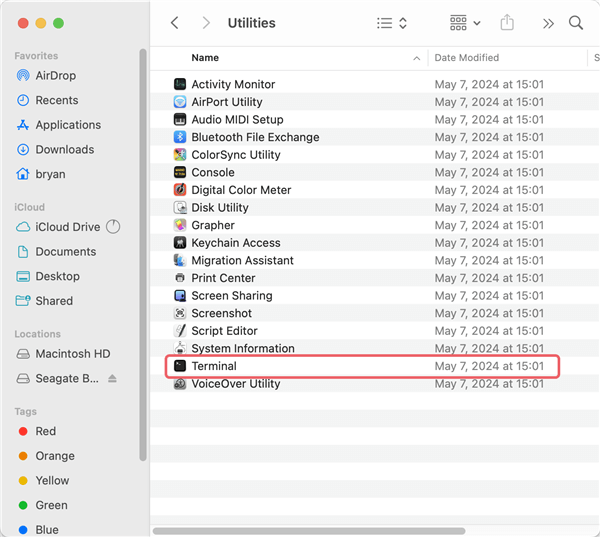Open the group-by grid dropdown
This screenshot has height=537, width=600.
pos(465,23)
